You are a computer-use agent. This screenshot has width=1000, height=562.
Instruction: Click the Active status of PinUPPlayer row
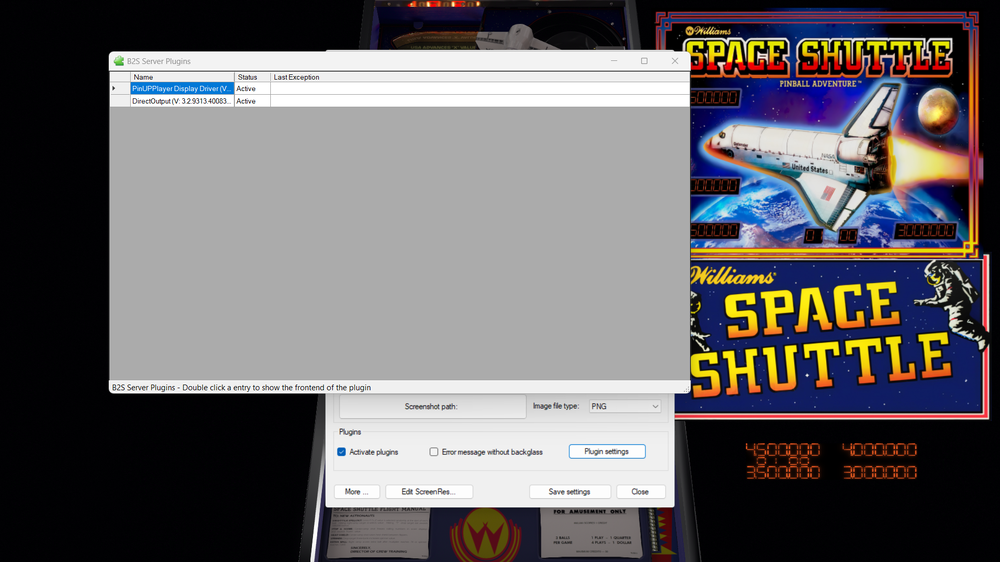click(252, 89)
